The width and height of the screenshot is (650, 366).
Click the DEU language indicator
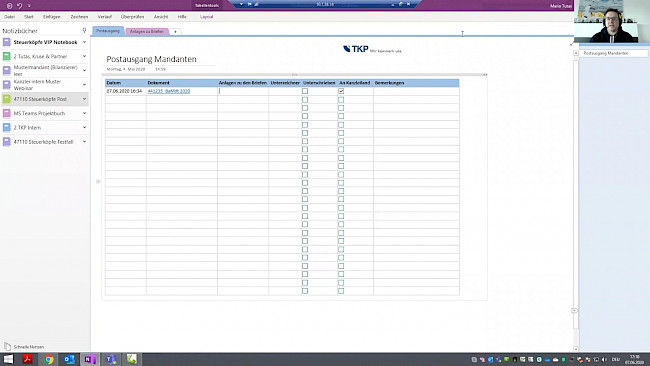(616, 359)
